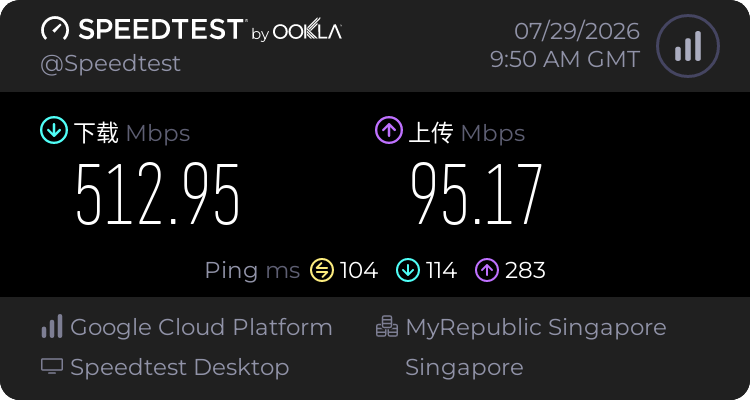
Task: Click the cyan download ping icon beside 114
Action: click(408, 270)
